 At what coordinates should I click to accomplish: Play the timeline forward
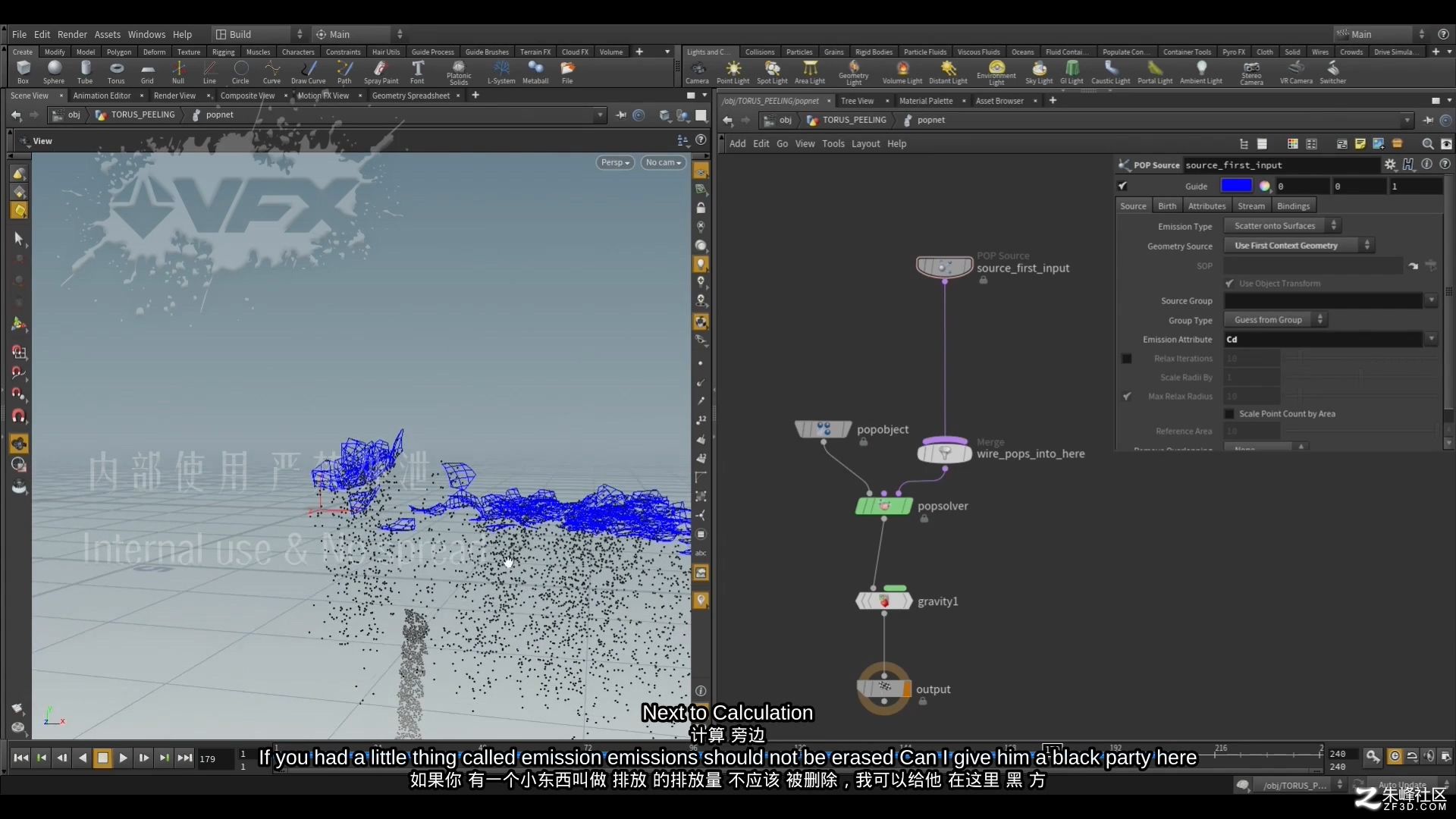point(123,758)
